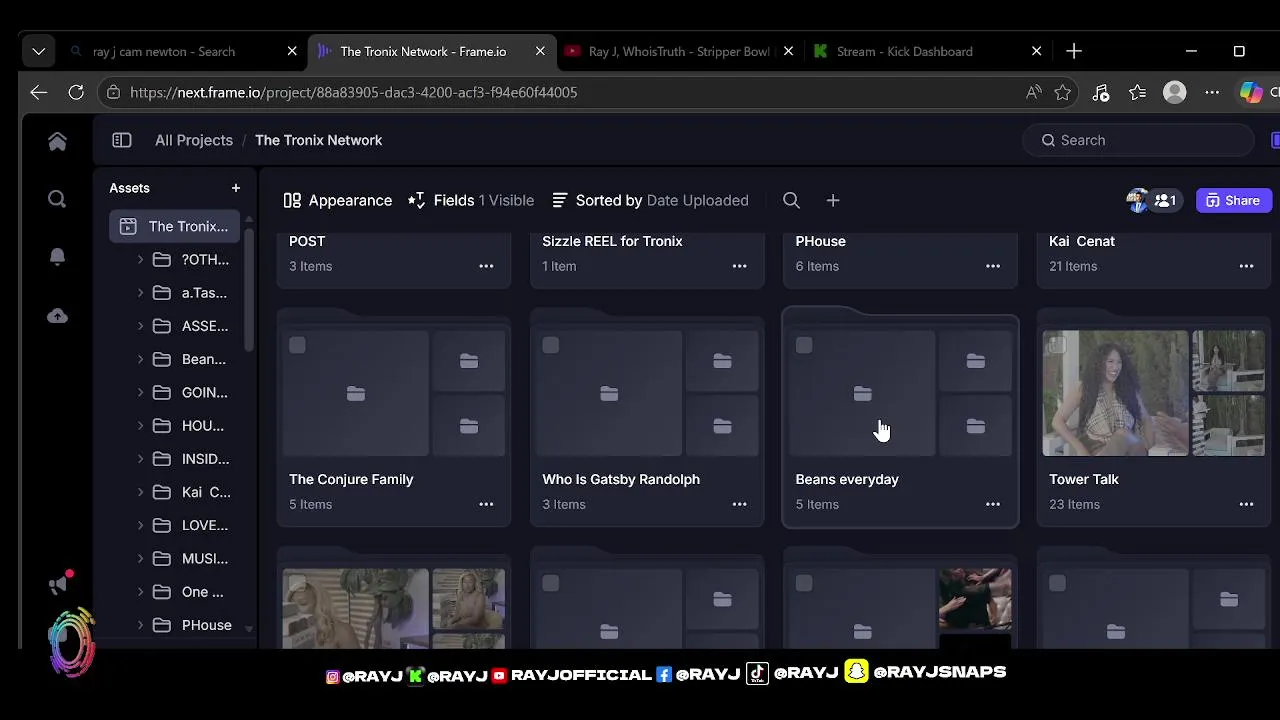Open browser settings and more menu
The image size is (1280, 720).
click(x=1212, y=92)
